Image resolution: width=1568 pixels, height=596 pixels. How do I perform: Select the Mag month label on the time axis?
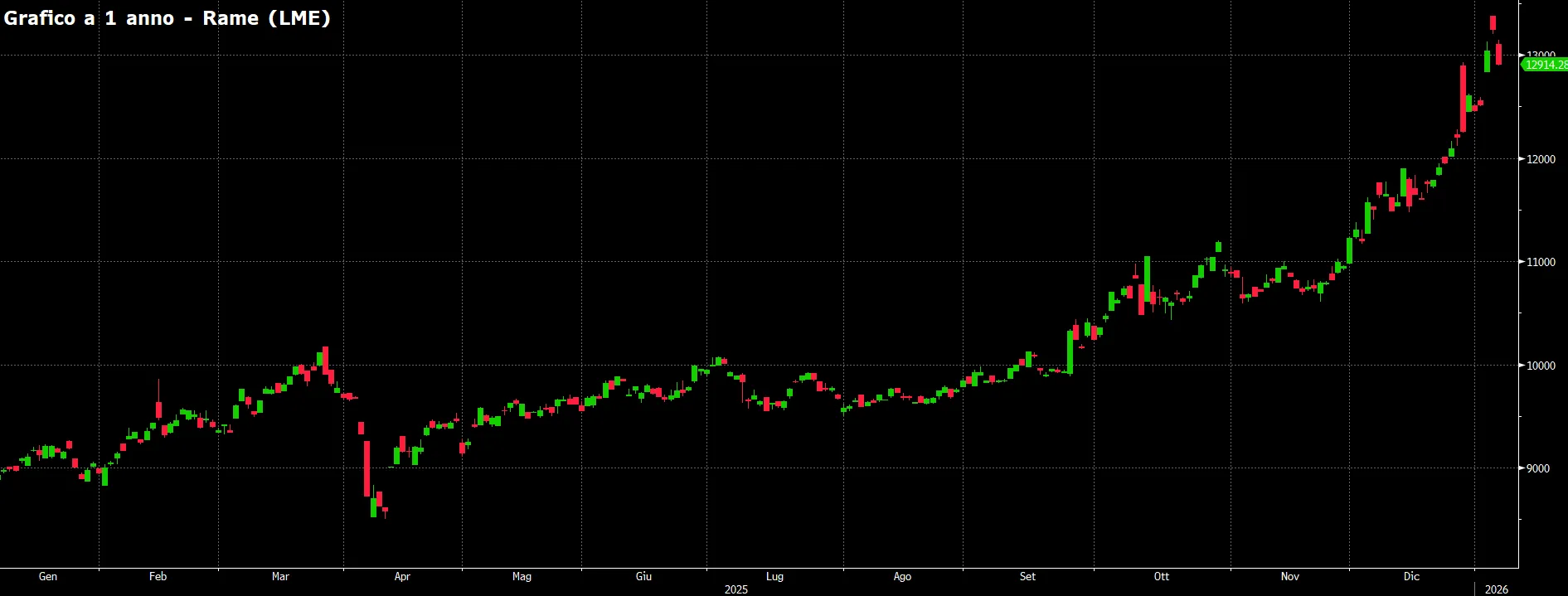click(522, 576)
